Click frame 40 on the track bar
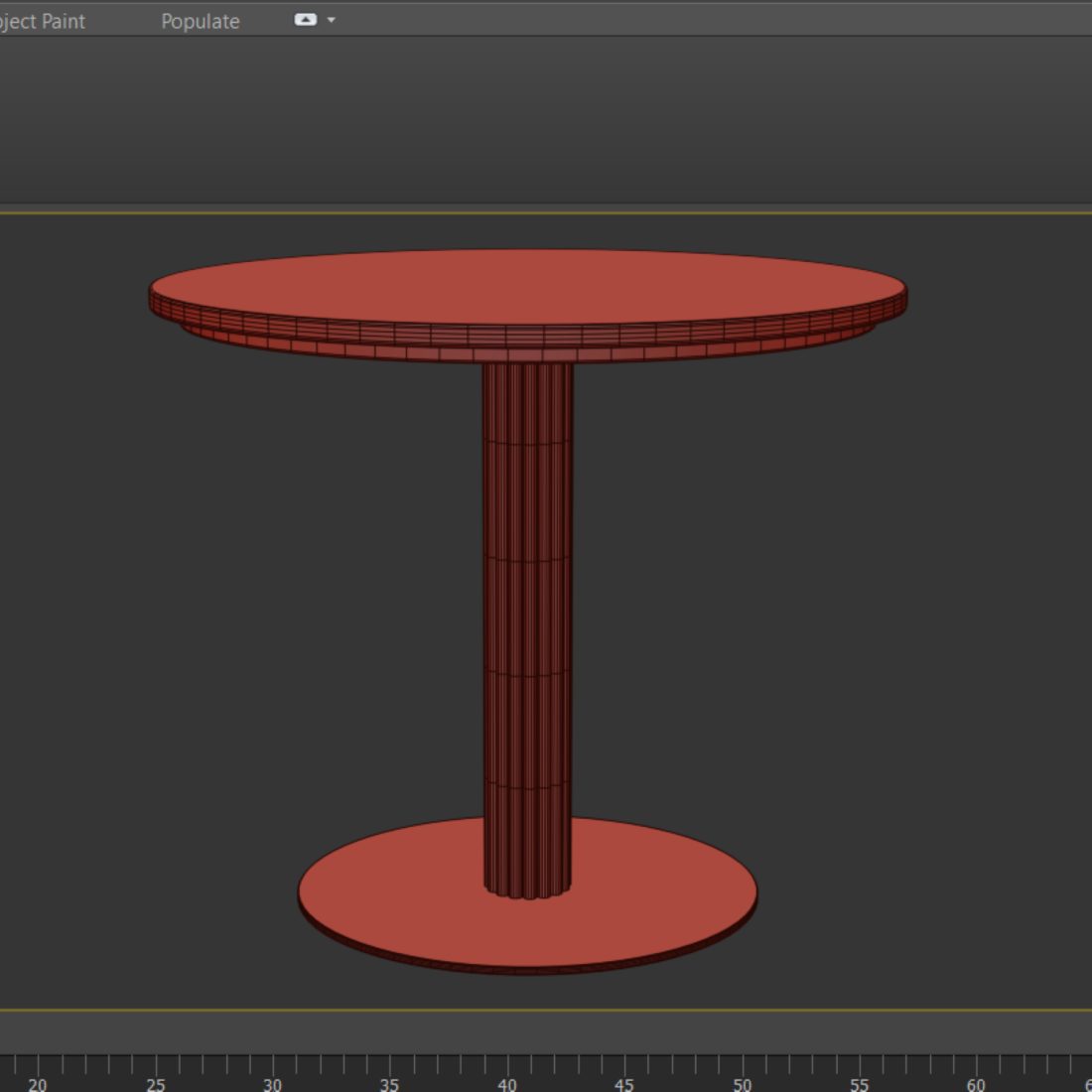The width and height of the screenshot is (1092, 1092). click(x=507, y=1084)
